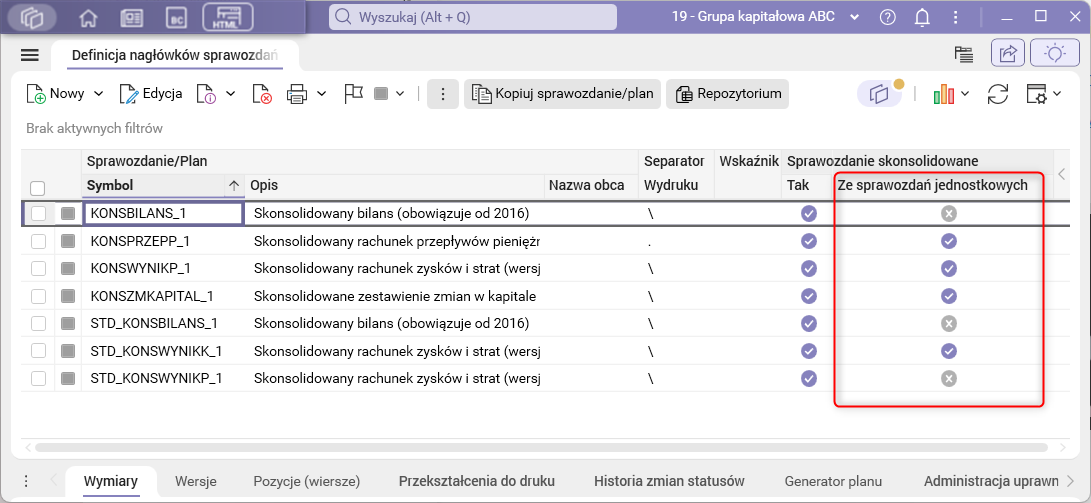Click the Tak checkmark in KONSWYNIKP_1 row
The image size is (1091, 503).
coord(809,269)
